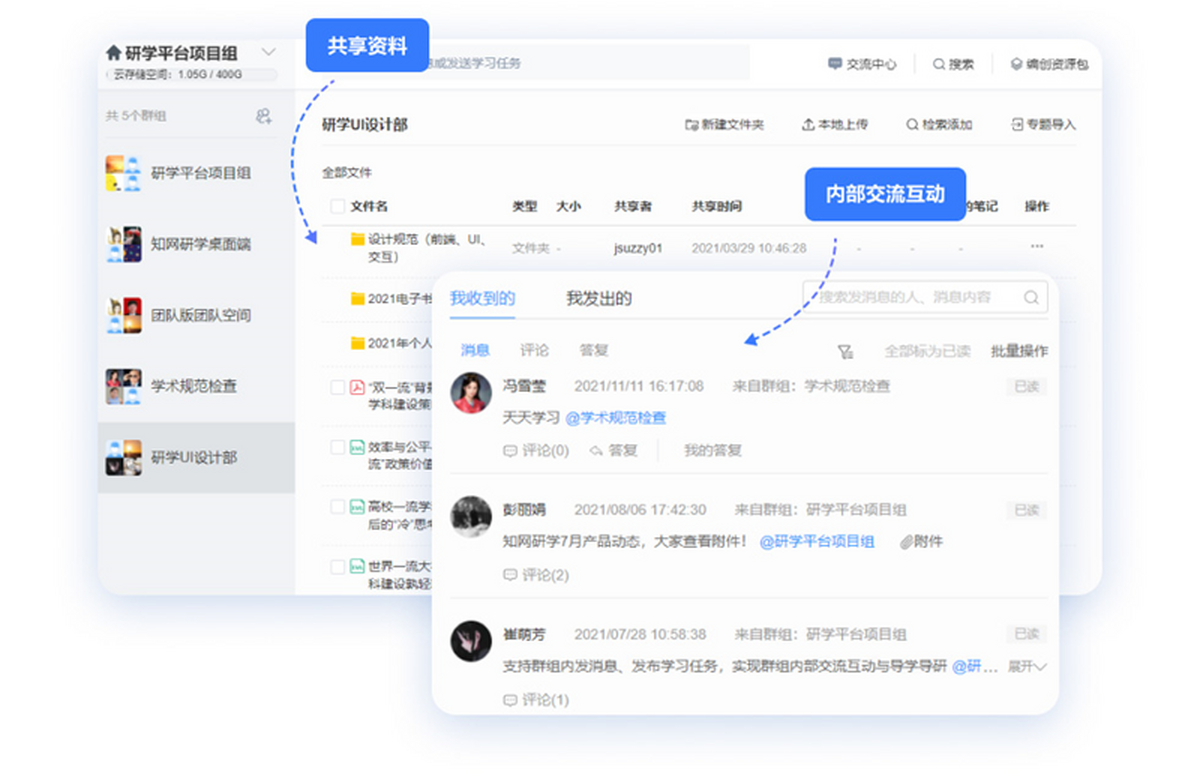Toggle the select-all checkbox beside 文件名

click(338, 206)
